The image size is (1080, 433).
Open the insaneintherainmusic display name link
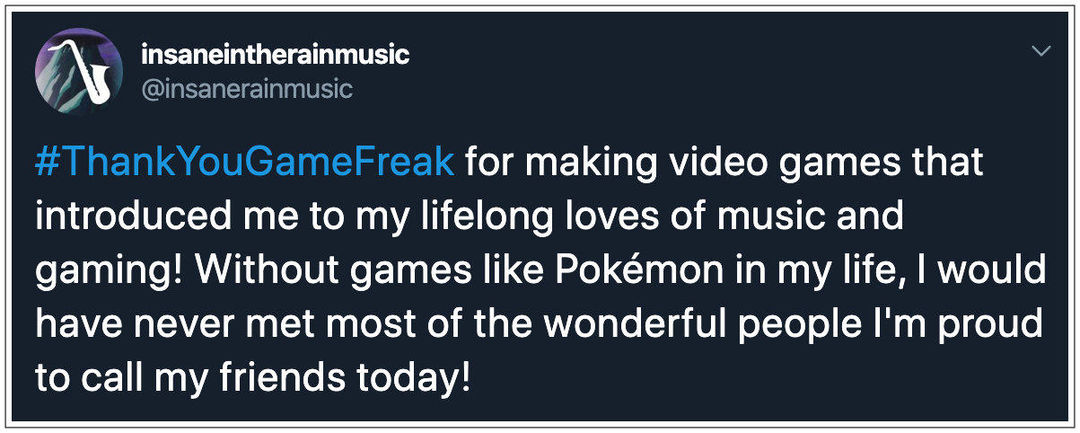point(275,54)
